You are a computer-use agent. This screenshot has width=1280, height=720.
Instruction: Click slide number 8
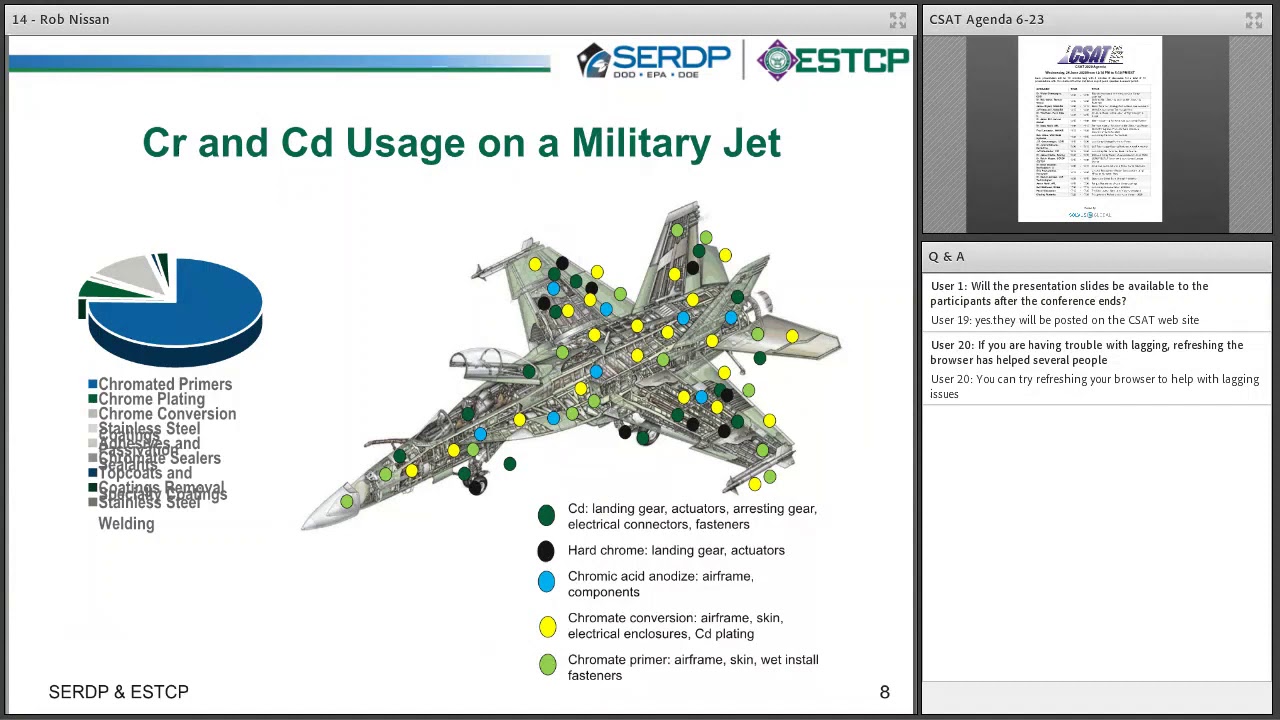(884, 692)
